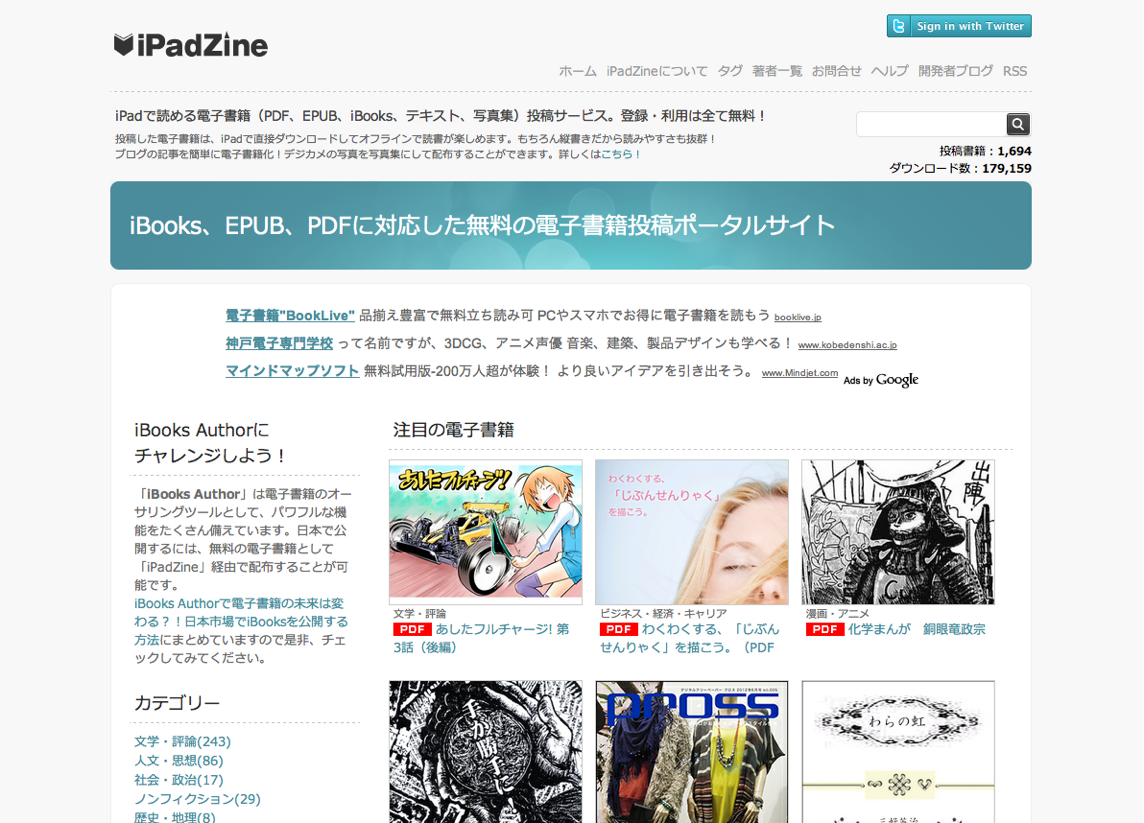Select category 人文・思想(86)
Image resolution: width=1144 pixels, height=823 pixels.
179,760
